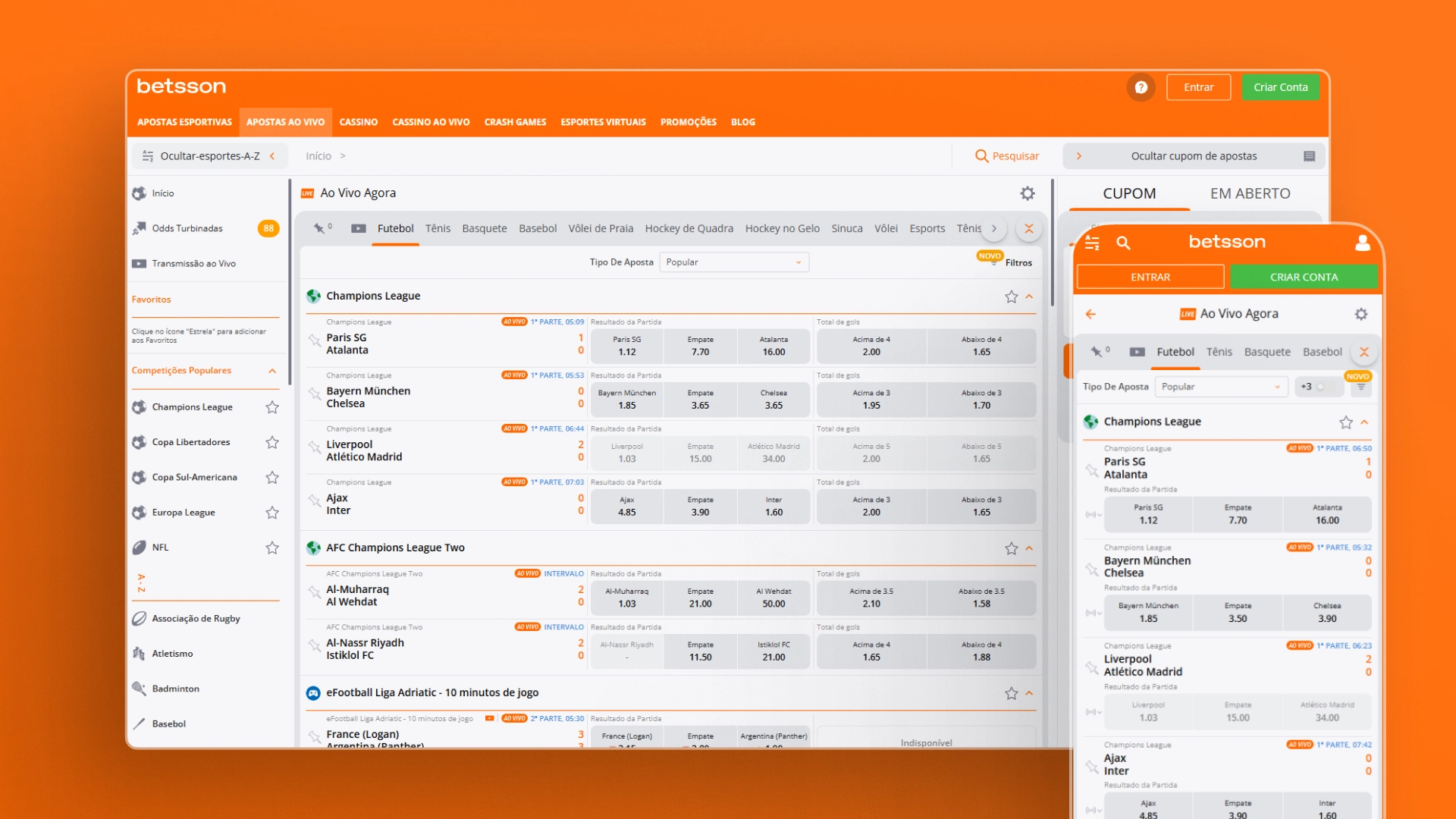This screenshot has height=819, width=1456.
Task: Open live settings gear icon
Action: (1028, 193)
